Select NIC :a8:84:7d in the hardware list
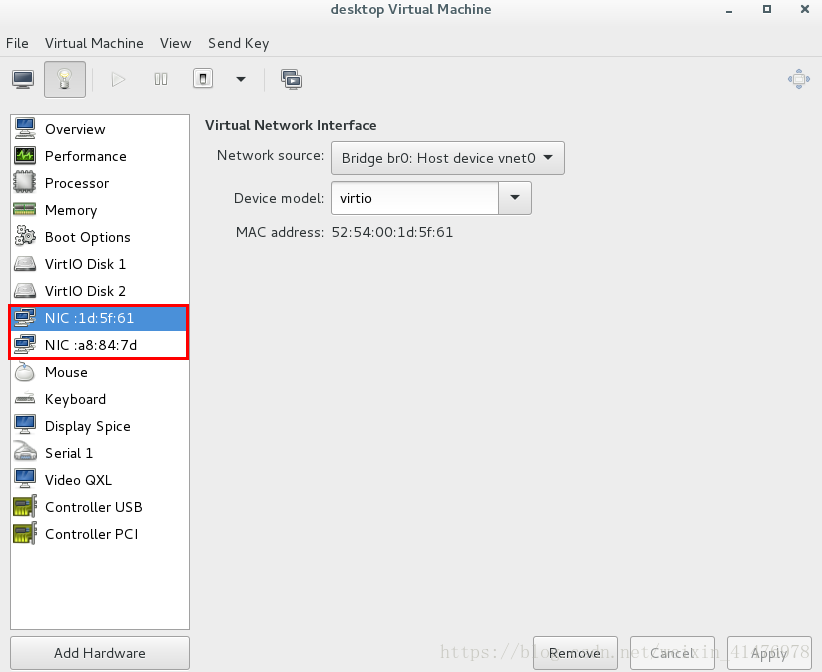822x672 pixels. click(91, 345)
